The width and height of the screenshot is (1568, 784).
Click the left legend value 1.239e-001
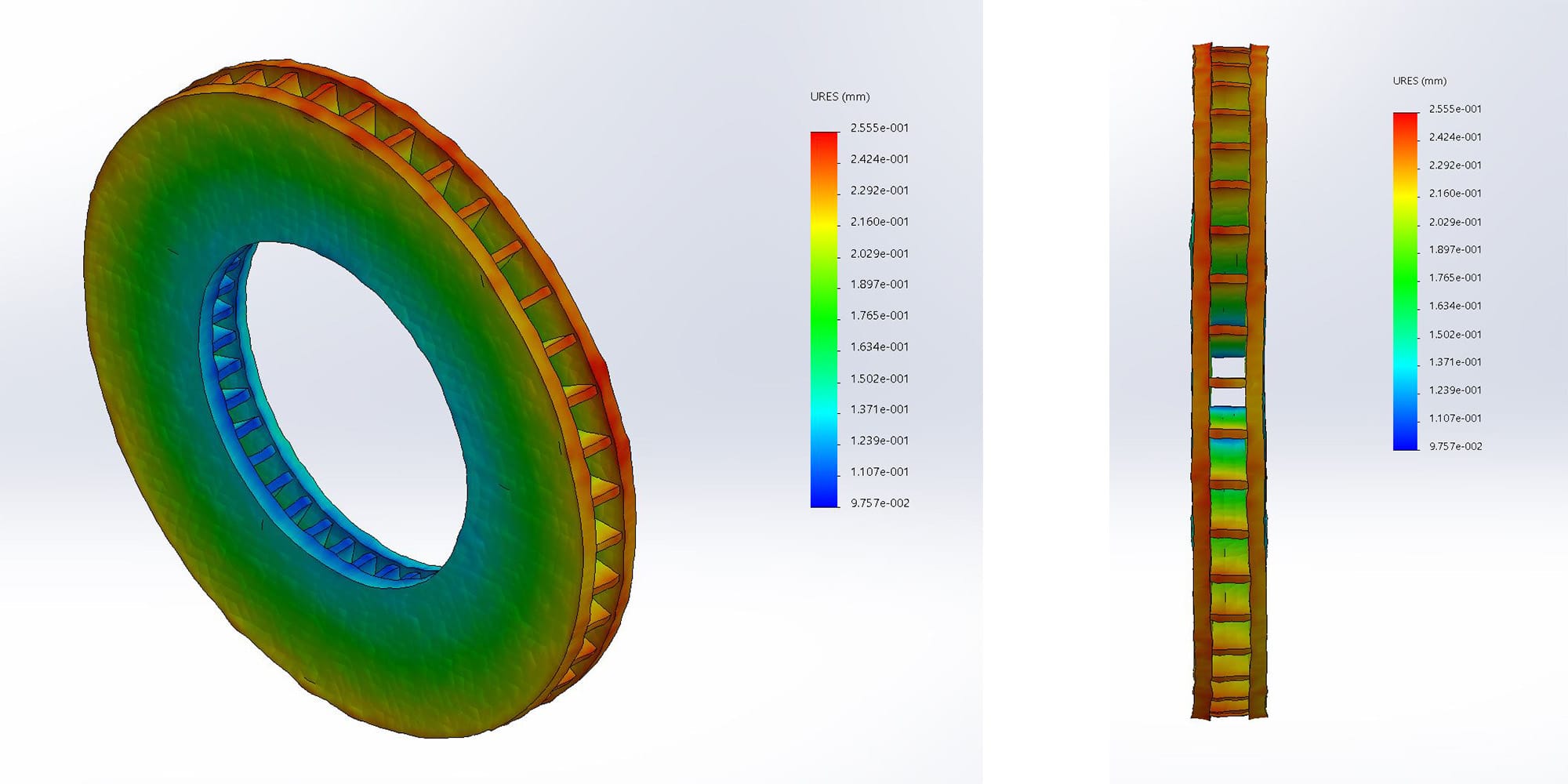[x=880, y=441]
